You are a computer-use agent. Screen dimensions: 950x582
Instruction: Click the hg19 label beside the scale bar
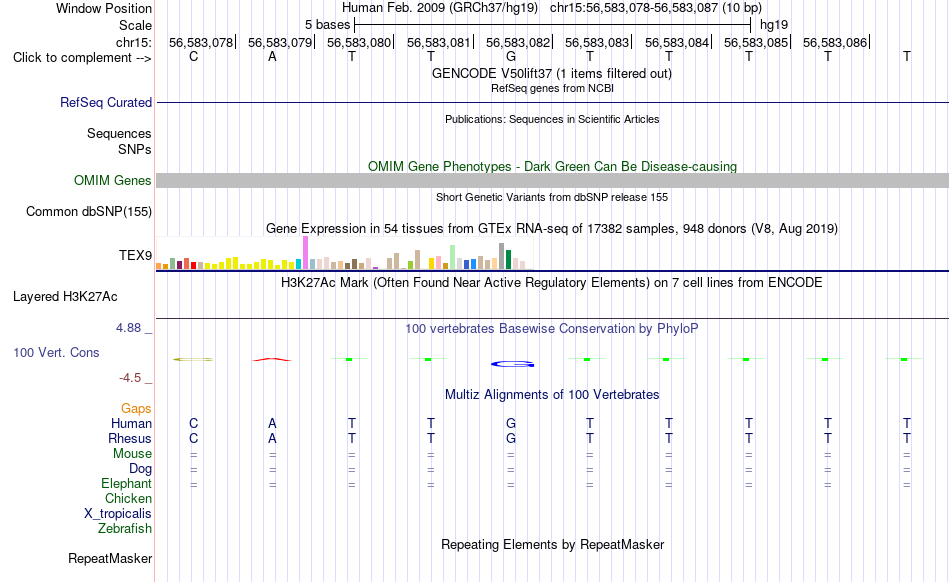tap(774, 25)
